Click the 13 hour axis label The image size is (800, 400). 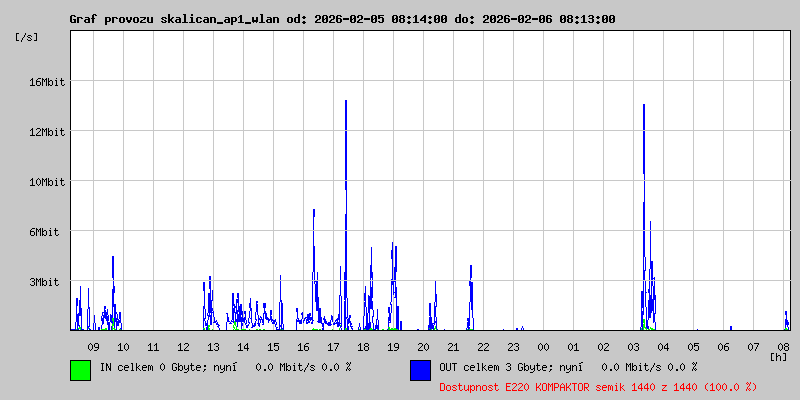pos(213,347)
